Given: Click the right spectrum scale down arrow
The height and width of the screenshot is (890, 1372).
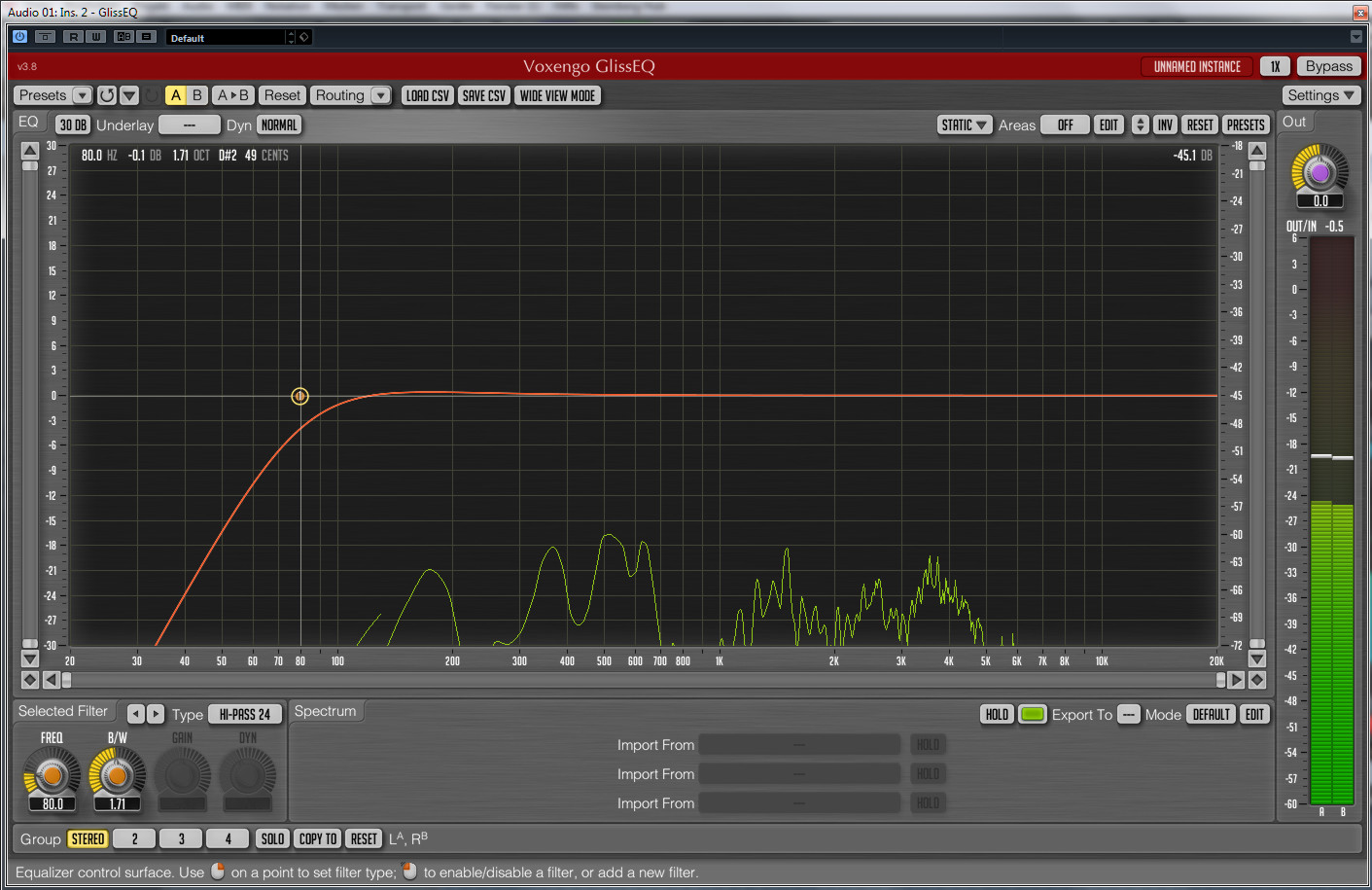Looking at the screenshot, I should (1257, 659).
